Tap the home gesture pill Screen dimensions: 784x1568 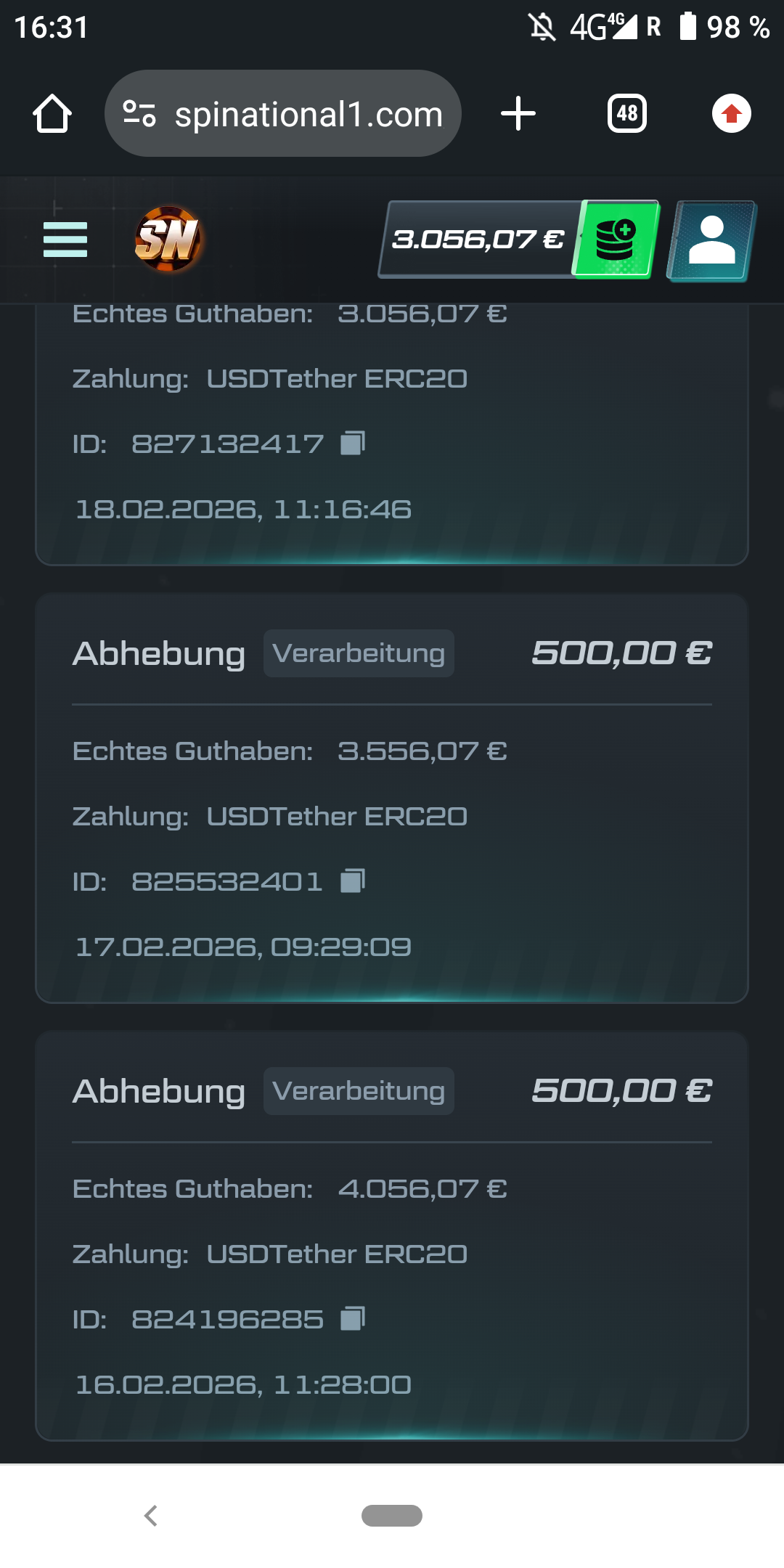(x=392, y=1516)
